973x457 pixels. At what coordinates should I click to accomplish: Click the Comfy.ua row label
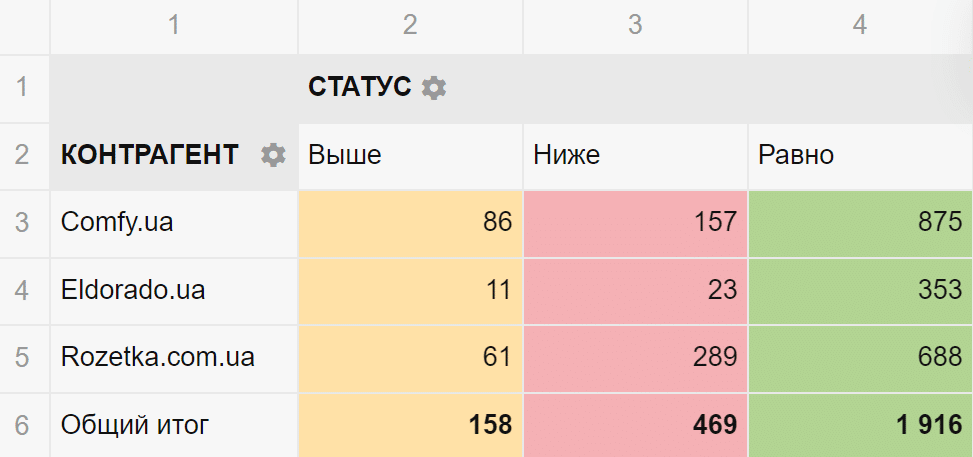(x=117, y=222)
